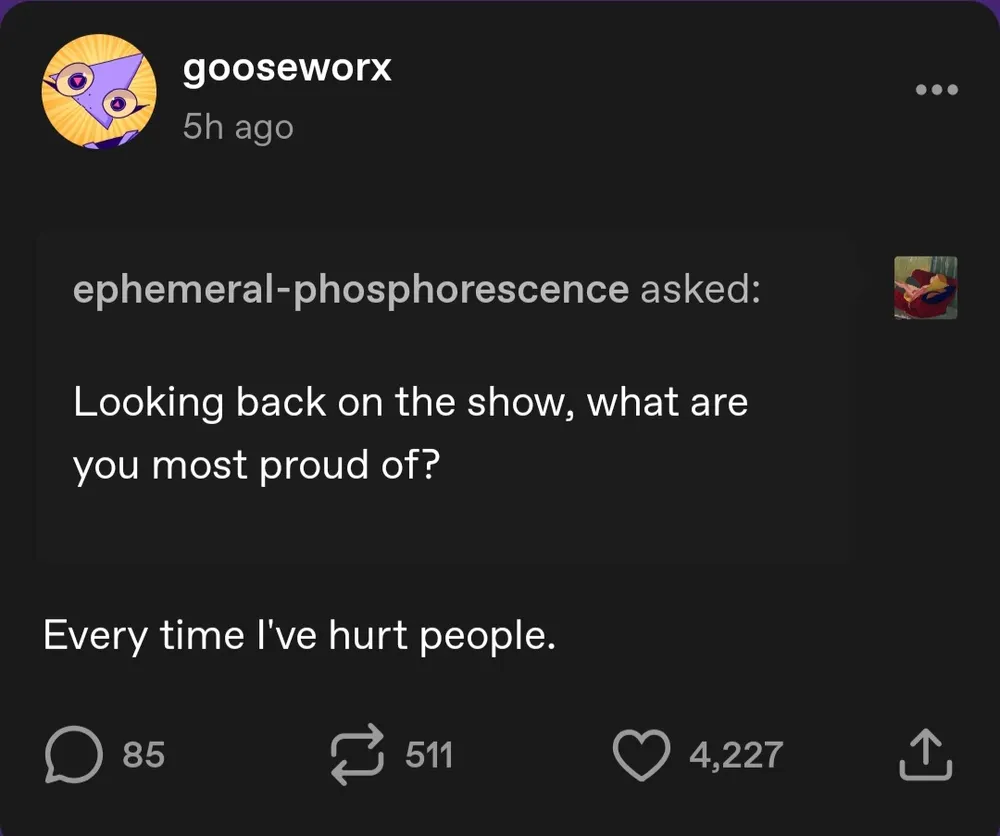Viewport: 1000px width, 836px height.
Task: View the 85 replies count
Action: coord(143,755)
